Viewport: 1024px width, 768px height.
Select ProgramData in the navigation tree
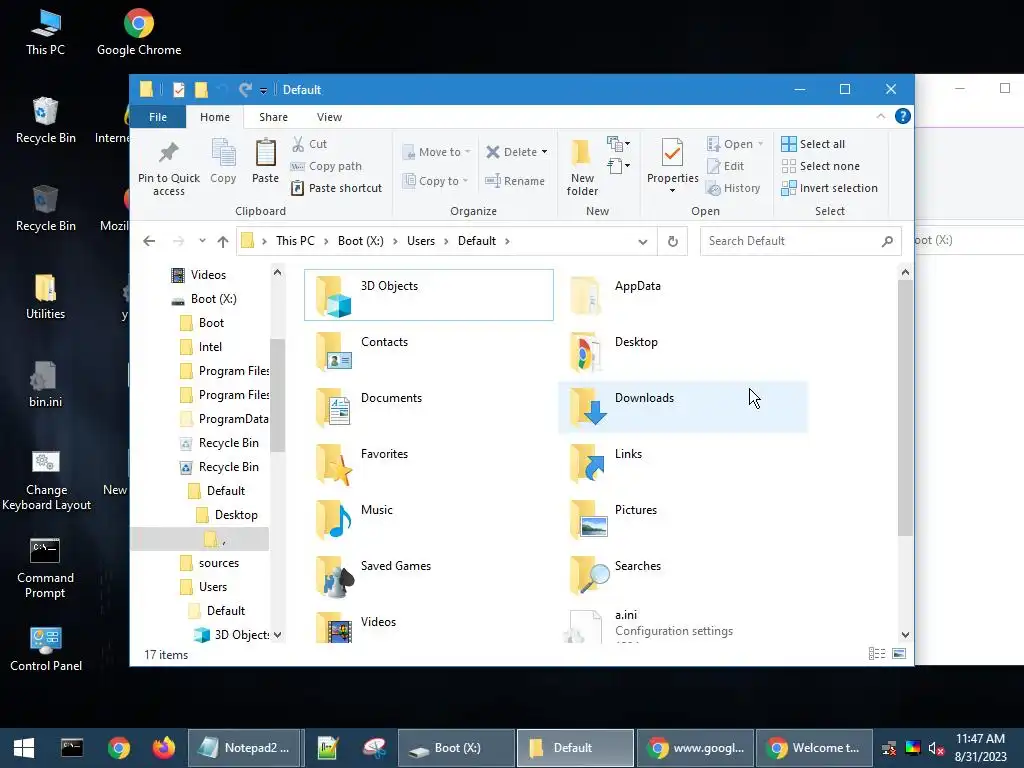[x=233, y=419]
